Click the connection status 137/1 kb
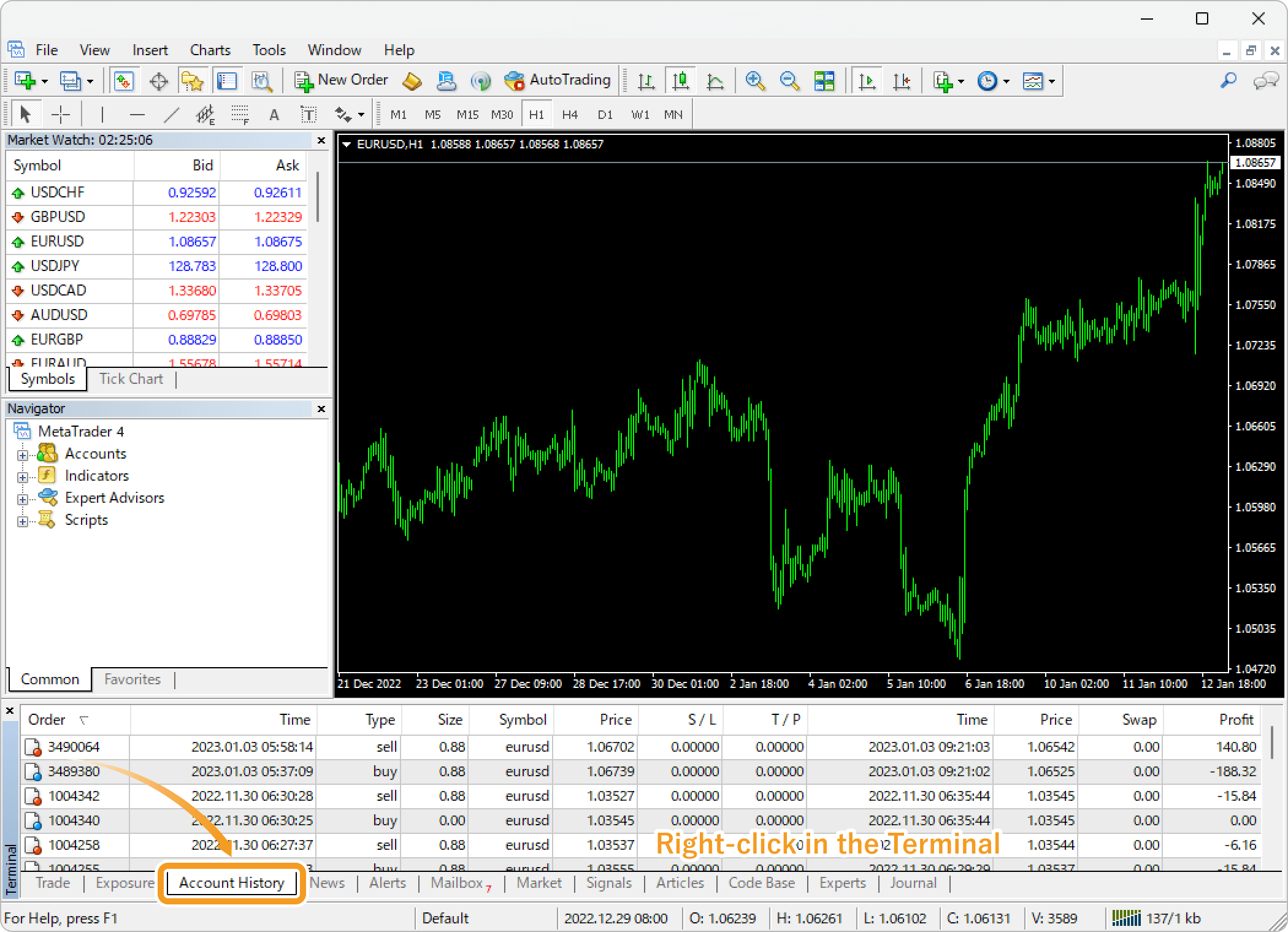1288x932 pixels. (1157, 918)
